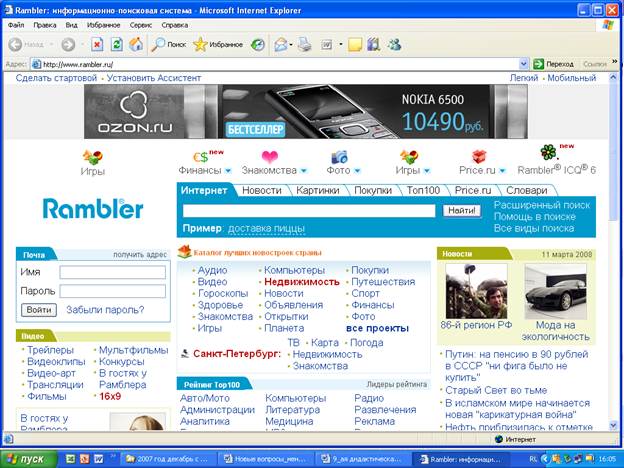Open the History (журнал) icon

tap(258, 45)
